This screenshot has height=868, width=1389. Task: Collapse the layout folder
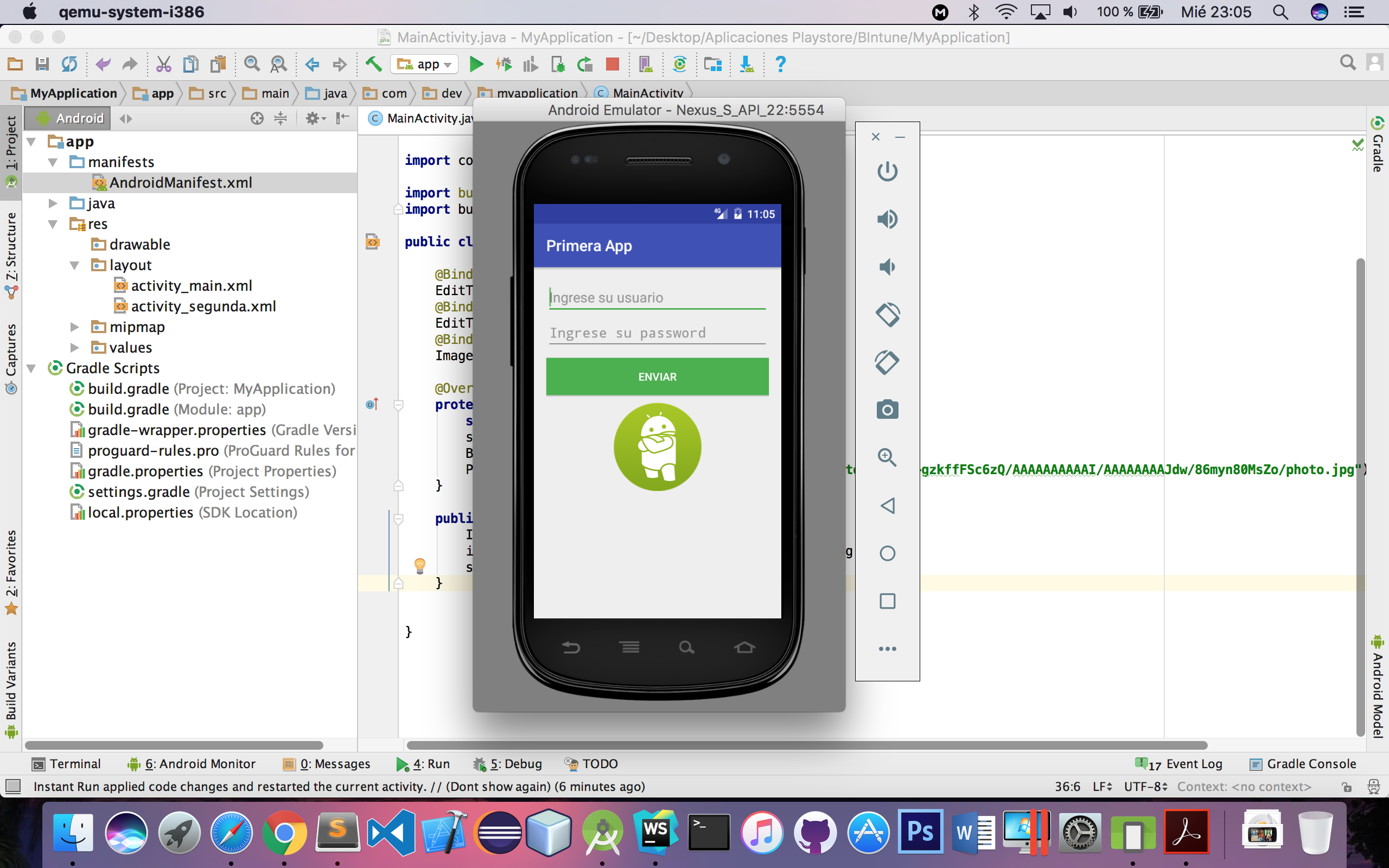click(75, 265)
